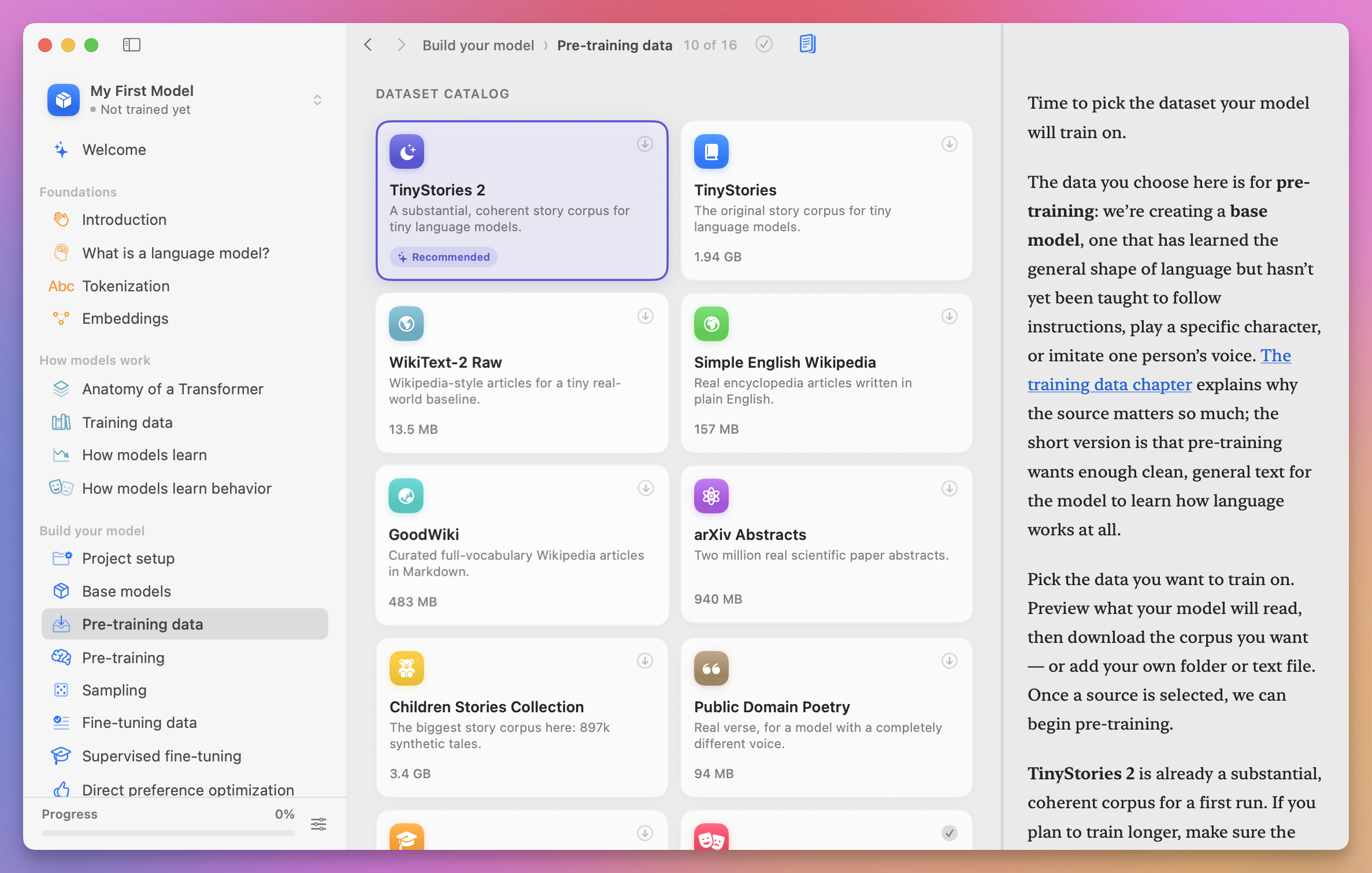Open the Welcome page
1372x873 pixels.
pos(185,150)
